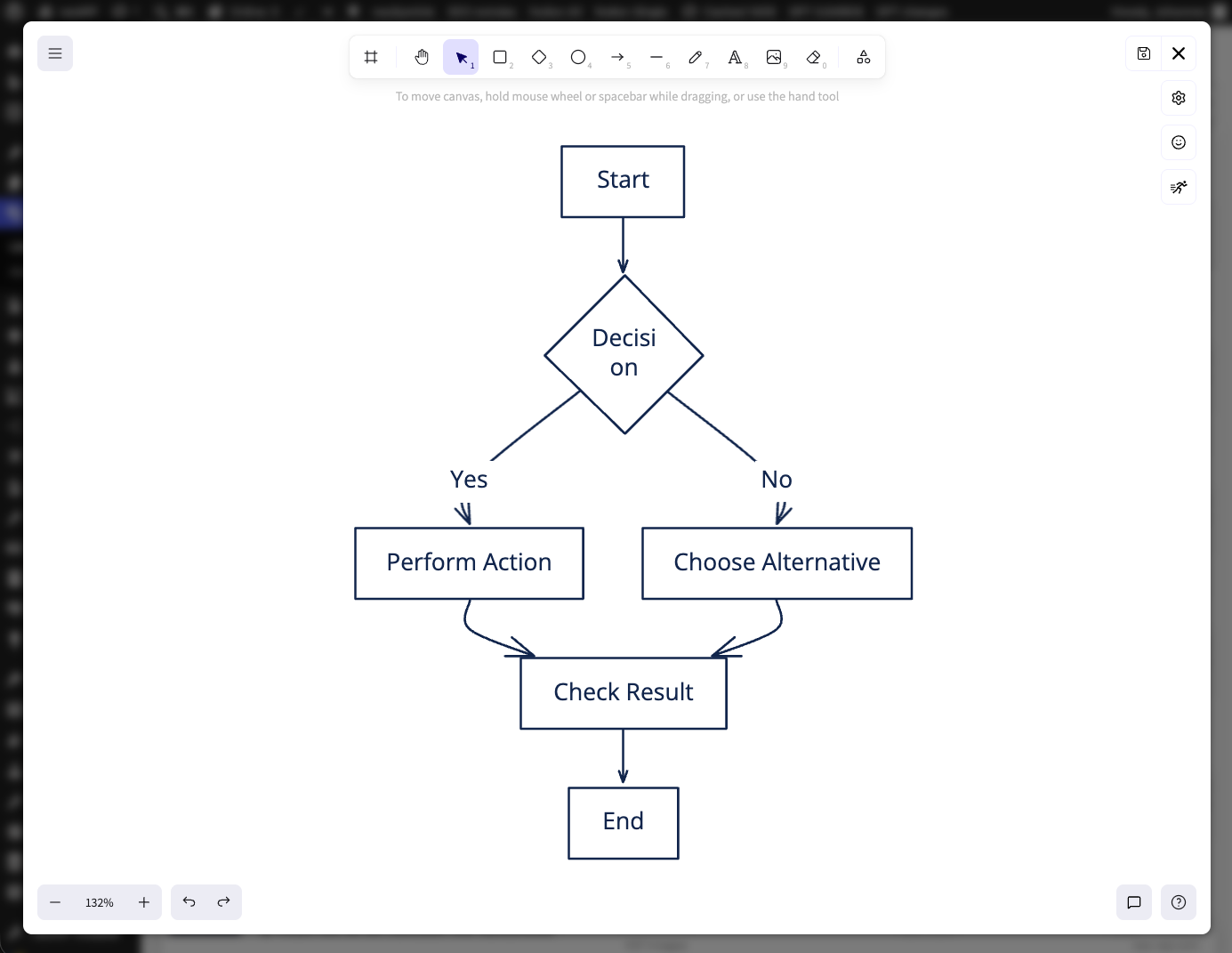Select the Frame tool icon
The height and width of the screenshot is (953, 1232).
(x=371, y=57)
